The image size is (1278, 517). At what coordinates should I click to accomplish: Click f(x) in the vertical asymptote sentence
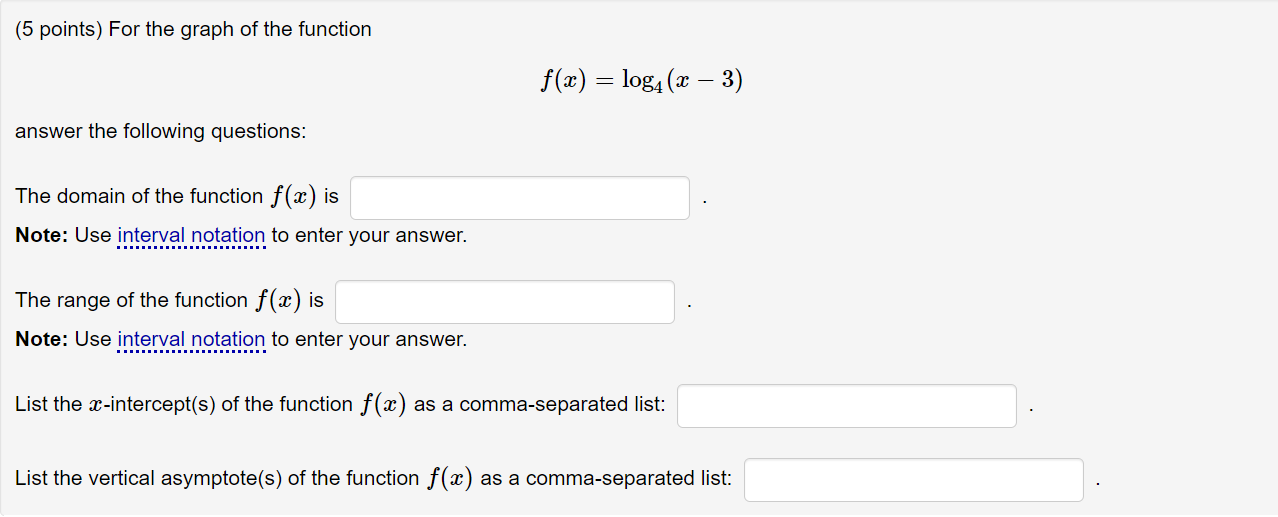[x=450, y=479]
